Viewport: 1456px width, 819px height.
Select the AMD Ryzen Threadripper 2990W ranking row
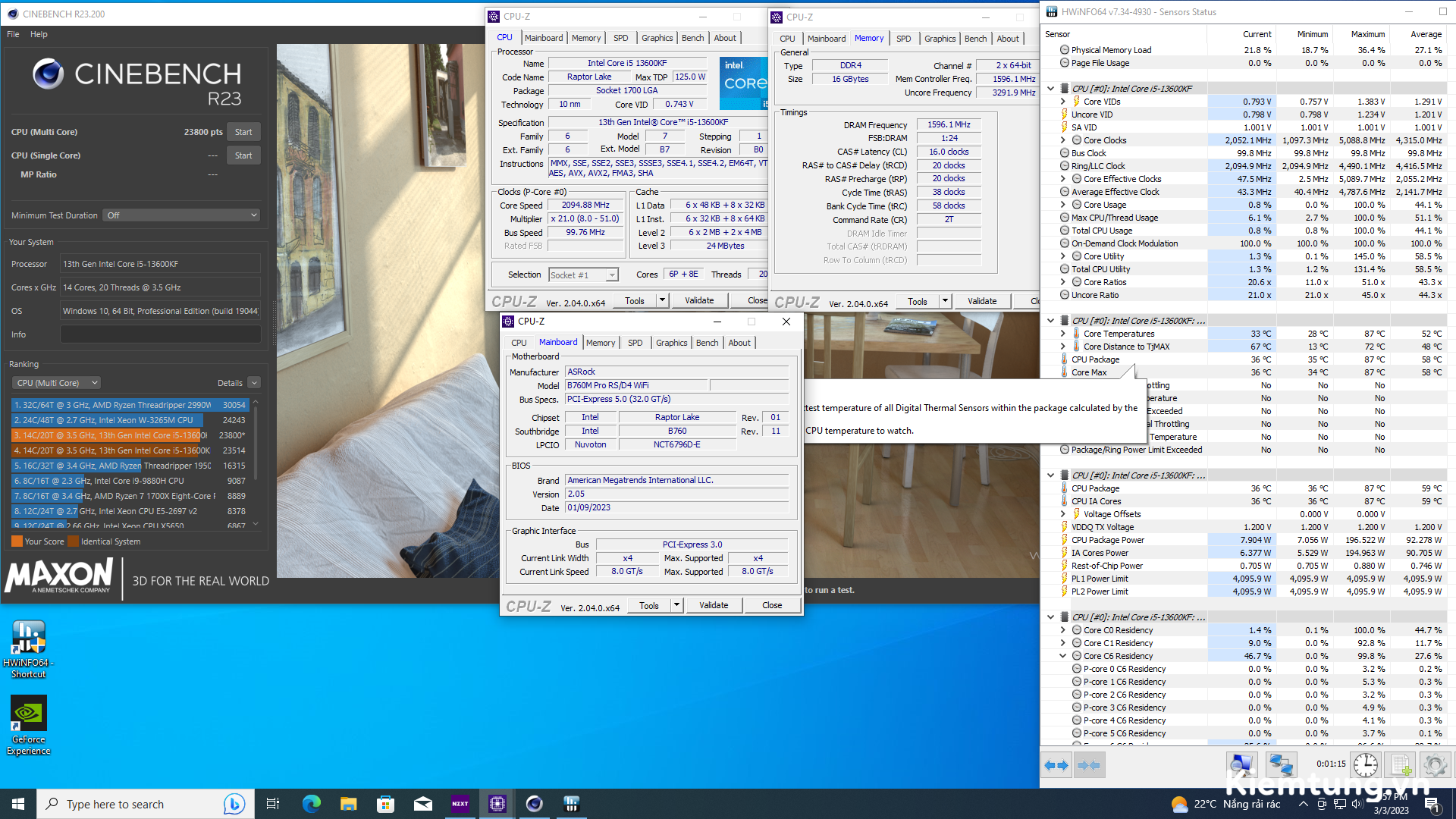130,405
